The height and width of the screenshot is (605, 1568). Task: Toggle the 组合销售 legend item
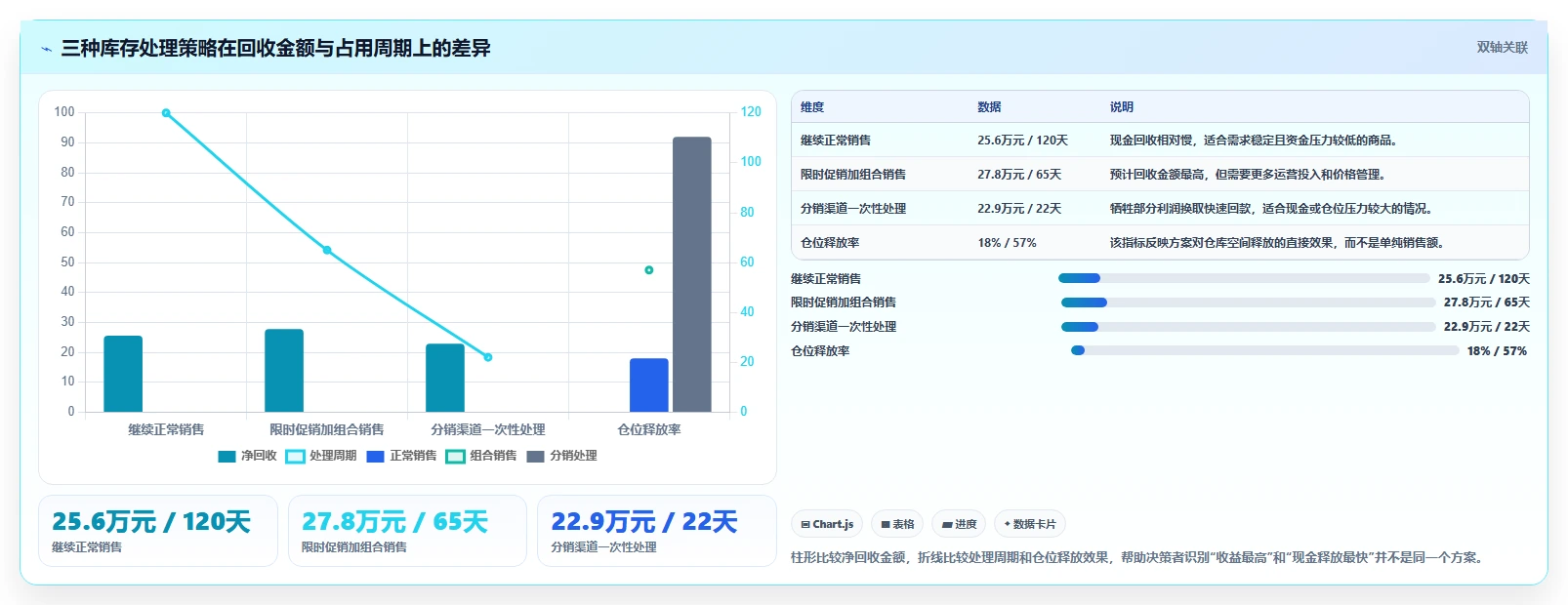tap(481, 456)
